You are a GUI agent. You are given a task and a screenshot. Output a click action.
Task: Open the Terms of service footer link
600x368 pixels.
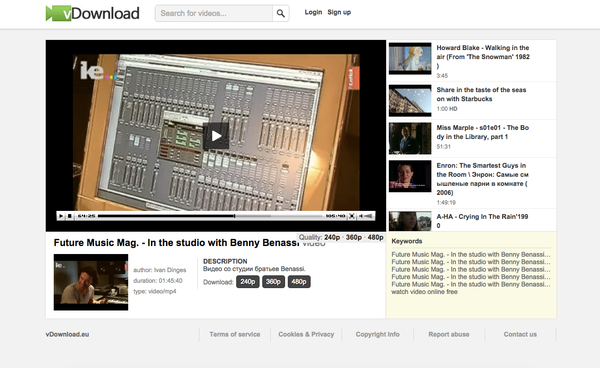pos(235,334)
